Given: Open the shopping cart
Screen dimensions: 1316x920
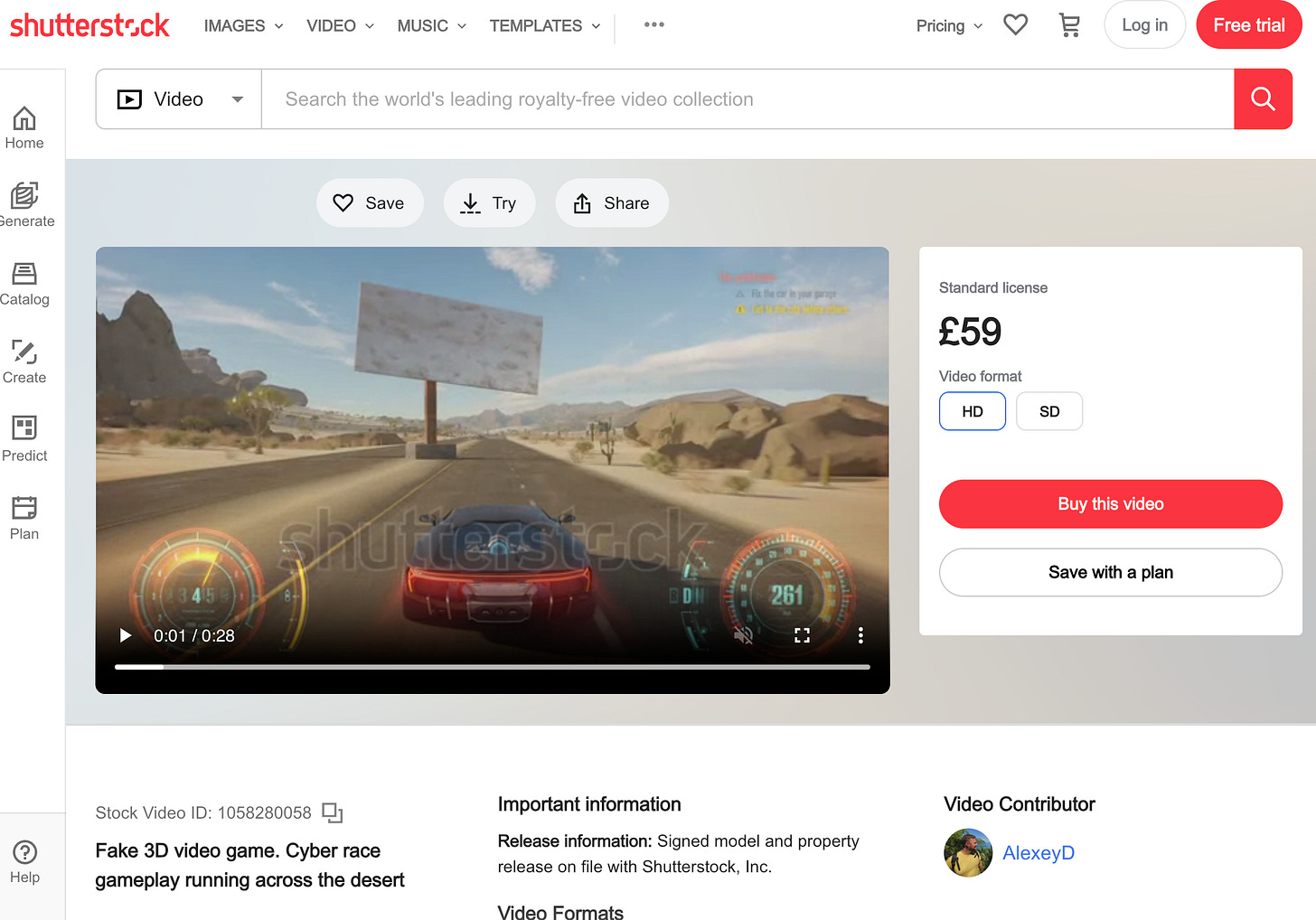Looking at the screenshot, I should (1069, 25).
